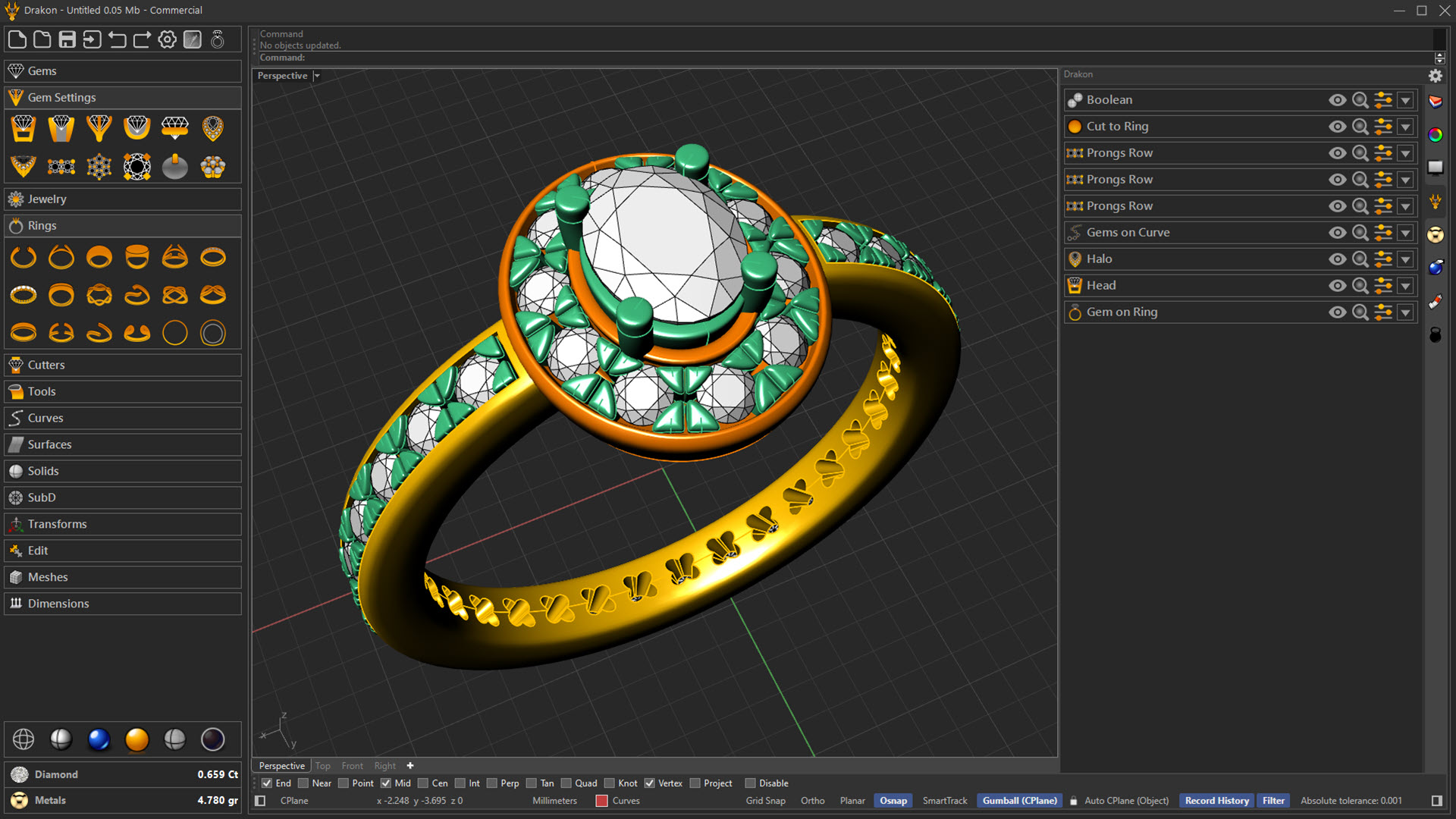Select the wireframe display globe icon
1456x819 pixels.
(24, 739)
